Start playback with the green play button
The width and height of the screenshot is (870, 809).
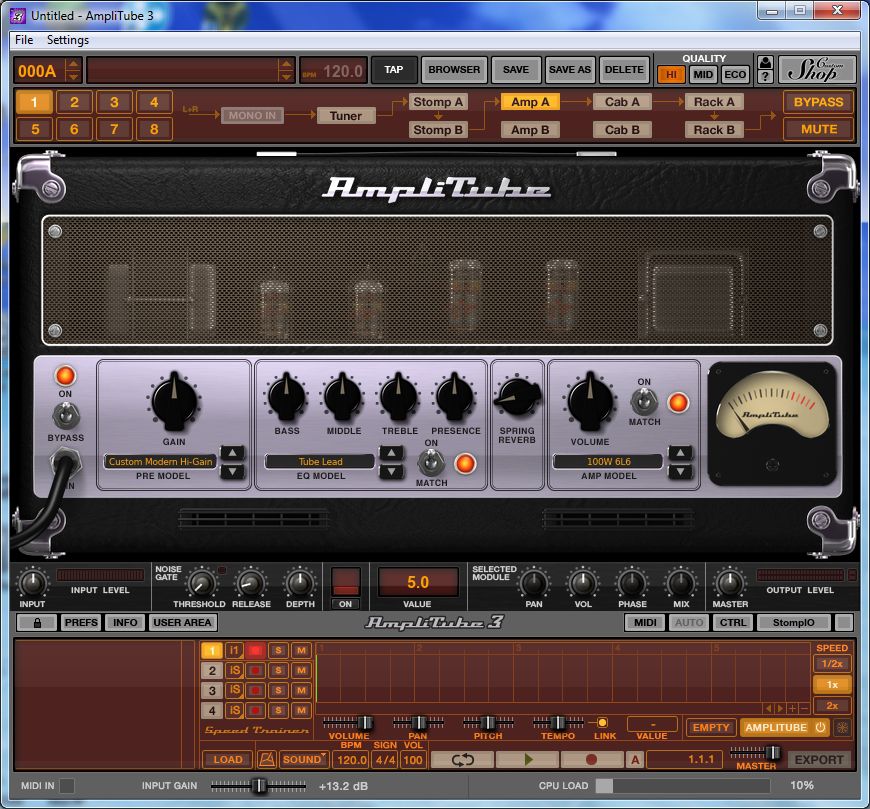[x=527, y=759]
